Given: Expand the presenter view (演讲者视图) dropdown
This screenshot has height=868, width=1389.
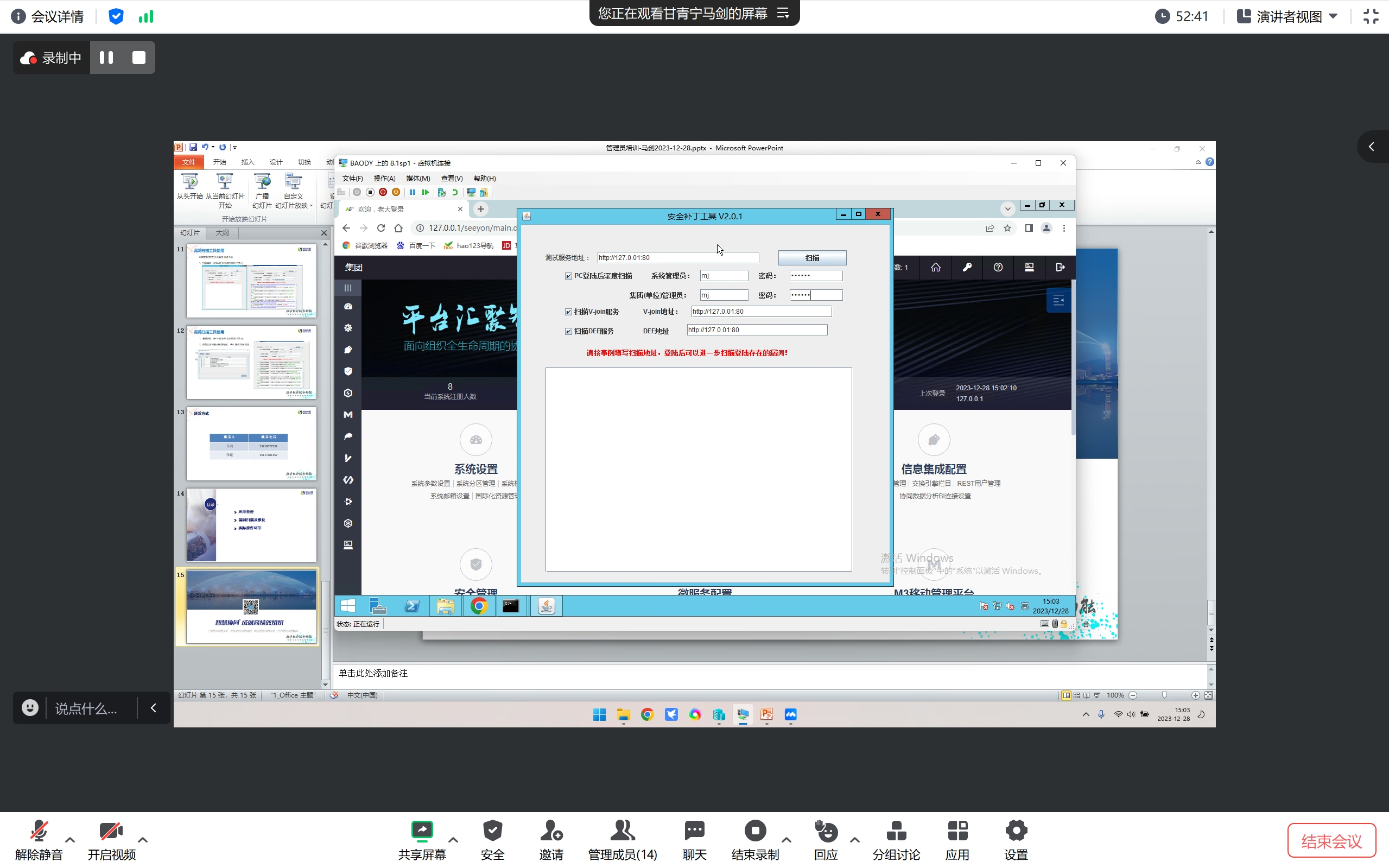Looking at the screenshot, I should tap(1333, 16).
